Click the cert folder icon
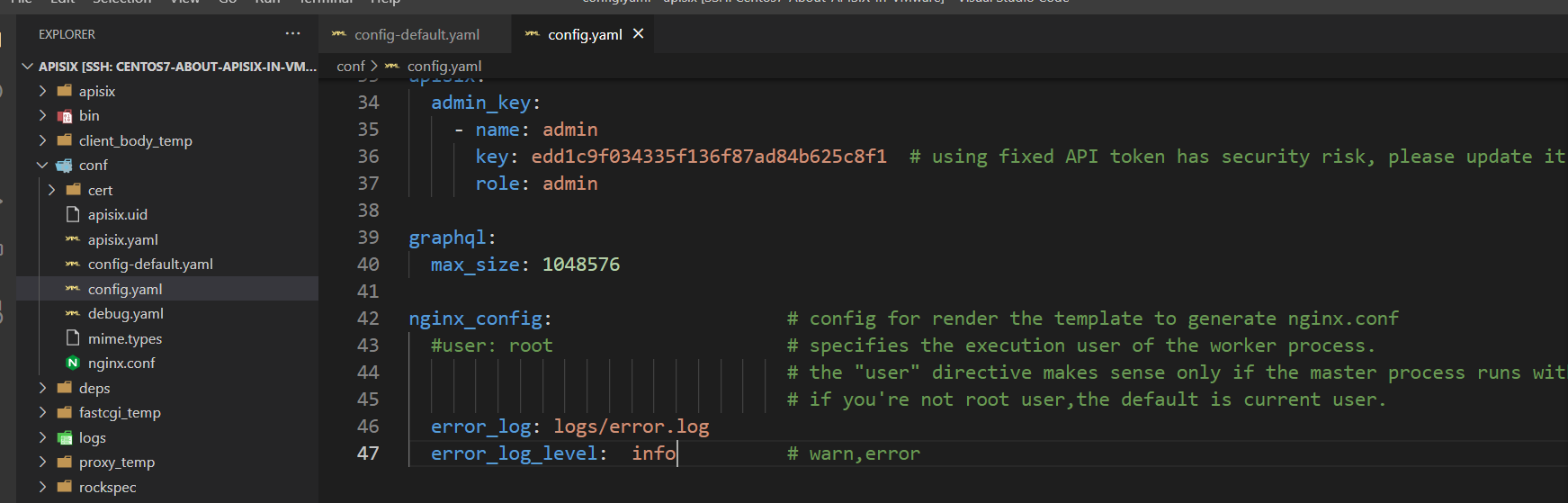Viewport: 1568px width, 503px height. [x=74, y=190]
